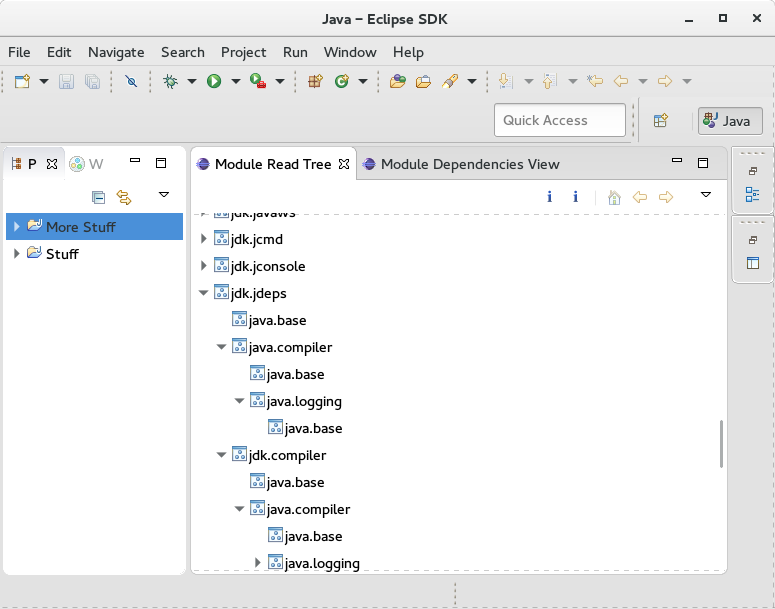Minimize the Module Read Tree view
The height and width of the screenshot is (609, 775).
[677, 160]
